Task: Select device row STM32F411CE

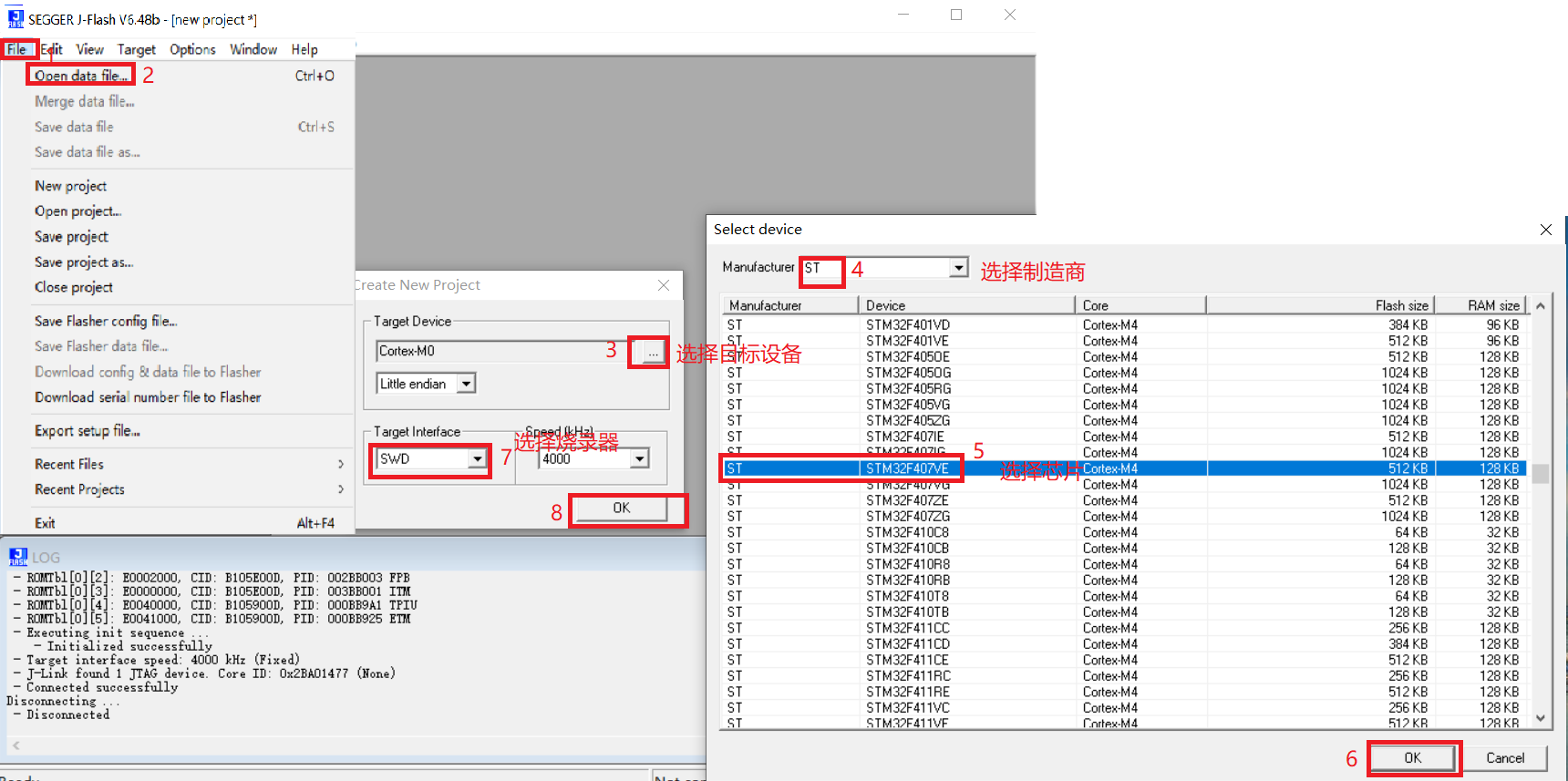Action: point(1125,660)
